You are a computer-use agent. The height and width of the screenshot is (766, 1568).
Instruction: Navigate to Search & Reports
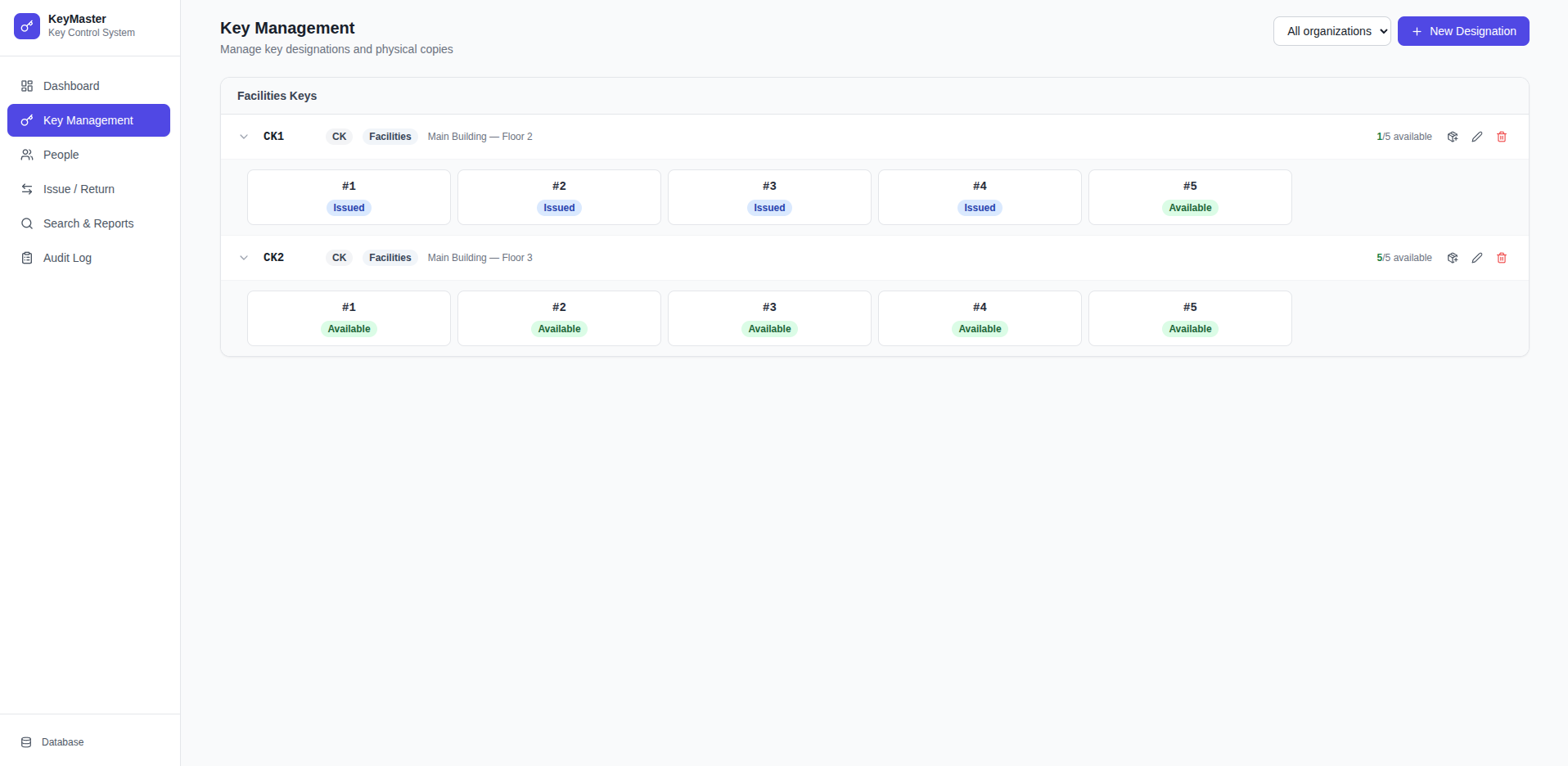click(88, 223)
